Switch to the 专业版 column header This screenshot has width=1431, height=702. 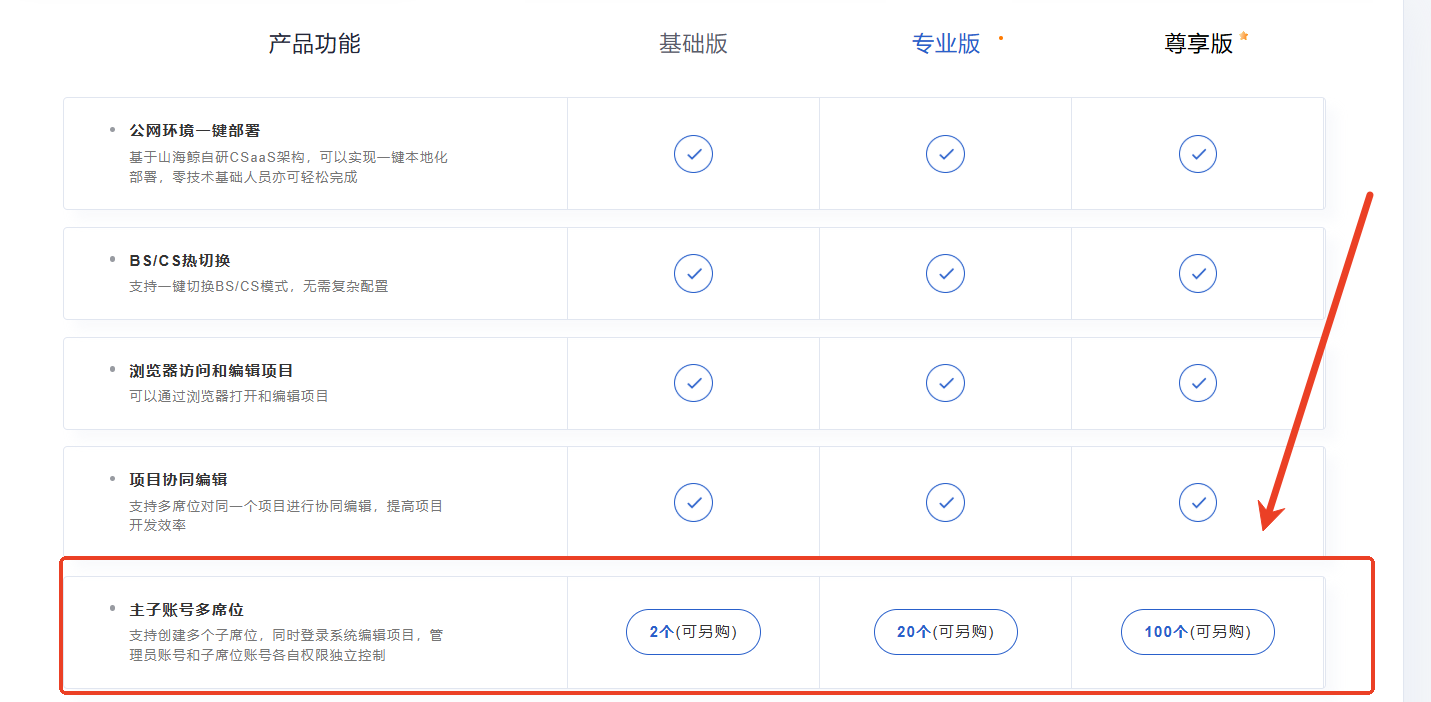pyautogui.click(x=946, y=44)
